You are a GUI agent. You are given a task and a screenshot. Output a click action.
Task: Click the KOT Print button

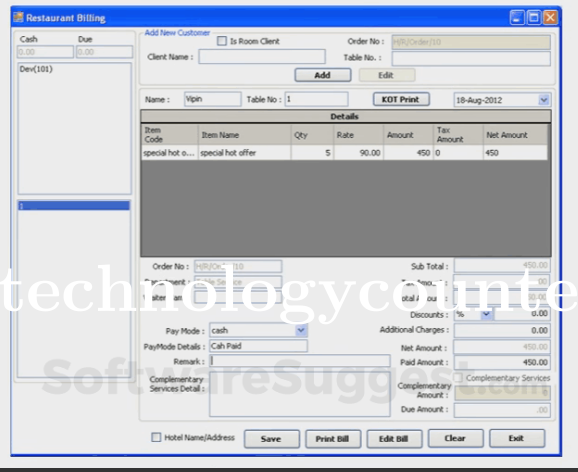tap(401, 99)
